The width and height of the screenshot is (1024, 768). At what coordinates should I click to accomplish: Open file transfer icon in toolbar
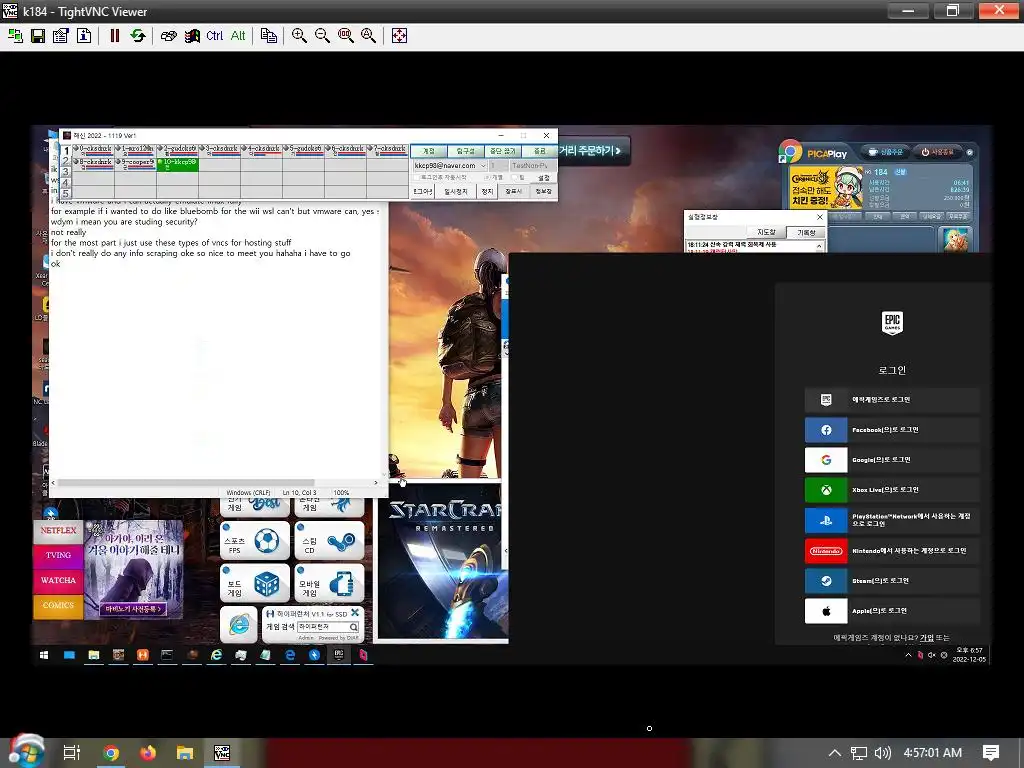pos(268,36)
